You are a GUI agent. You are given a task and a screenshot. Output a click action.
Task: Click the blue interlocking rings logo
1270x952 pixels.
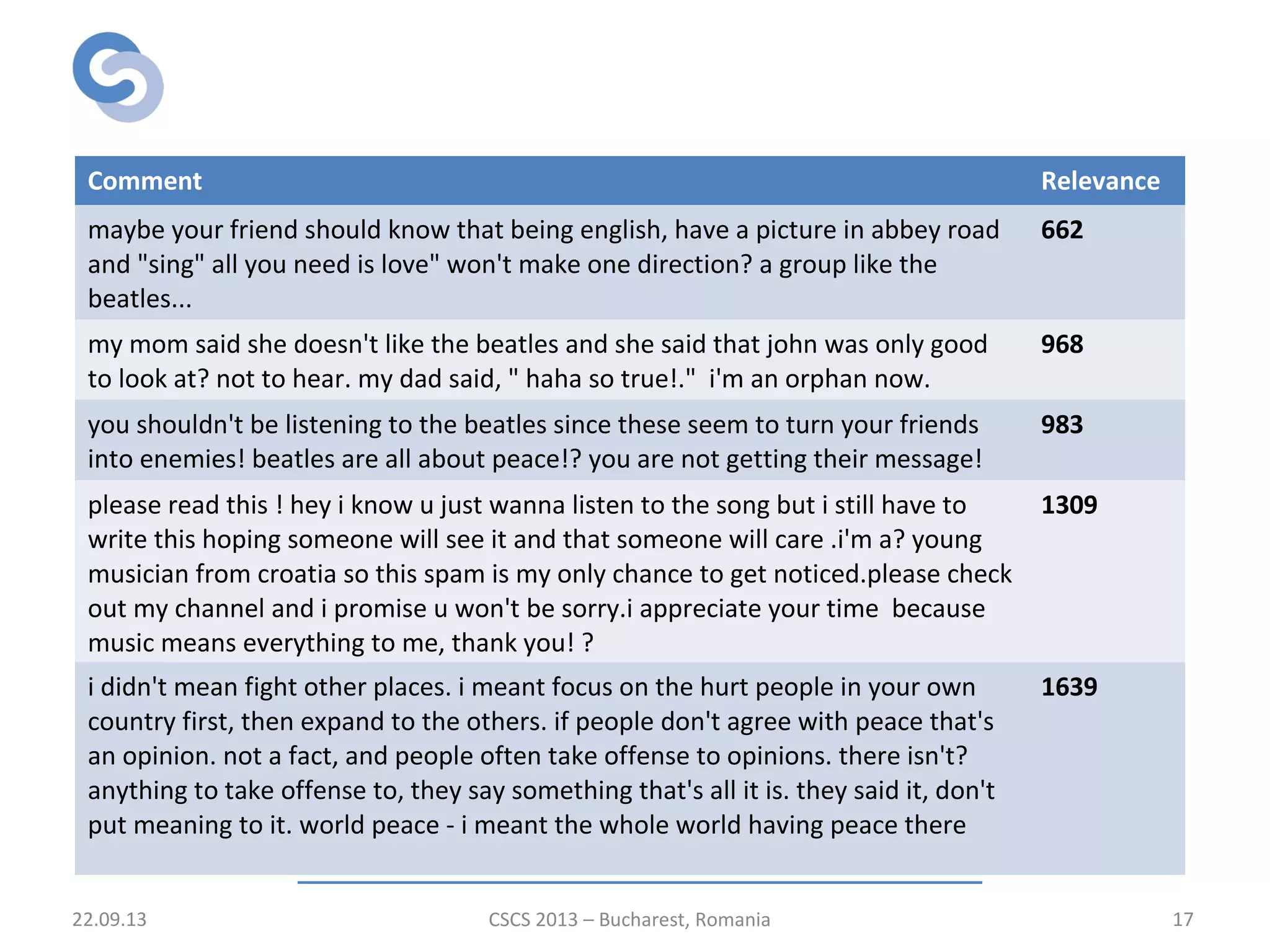(118, 77)
